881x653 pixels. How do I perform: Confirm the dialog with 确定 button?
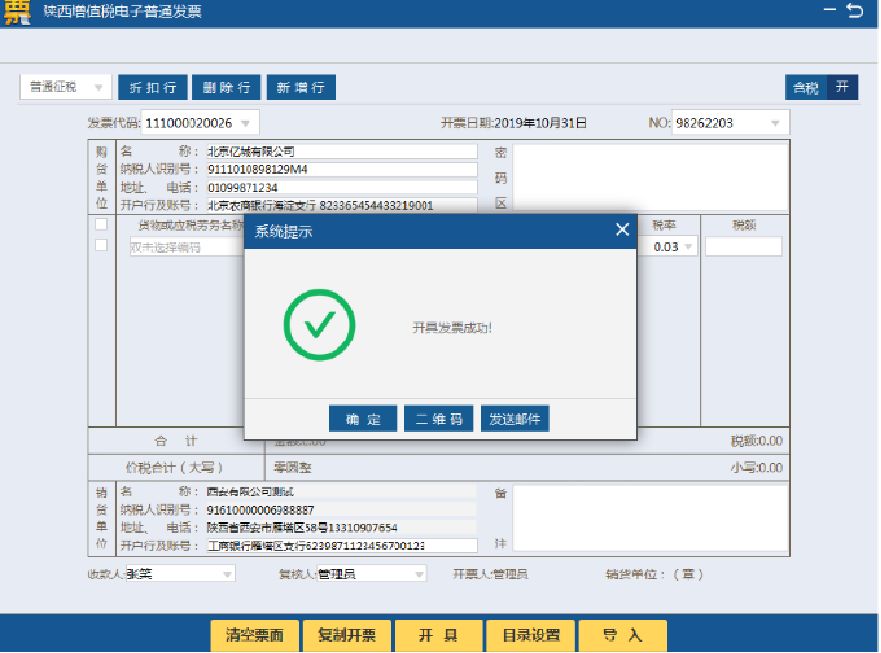tap(363, 419)
